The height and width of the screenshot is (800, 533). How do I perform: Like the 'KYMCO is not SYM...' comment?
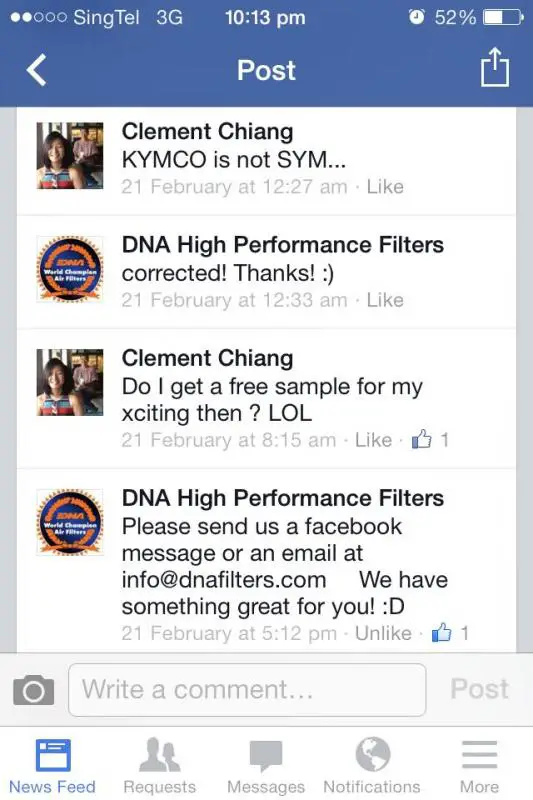tap(385, 187)
